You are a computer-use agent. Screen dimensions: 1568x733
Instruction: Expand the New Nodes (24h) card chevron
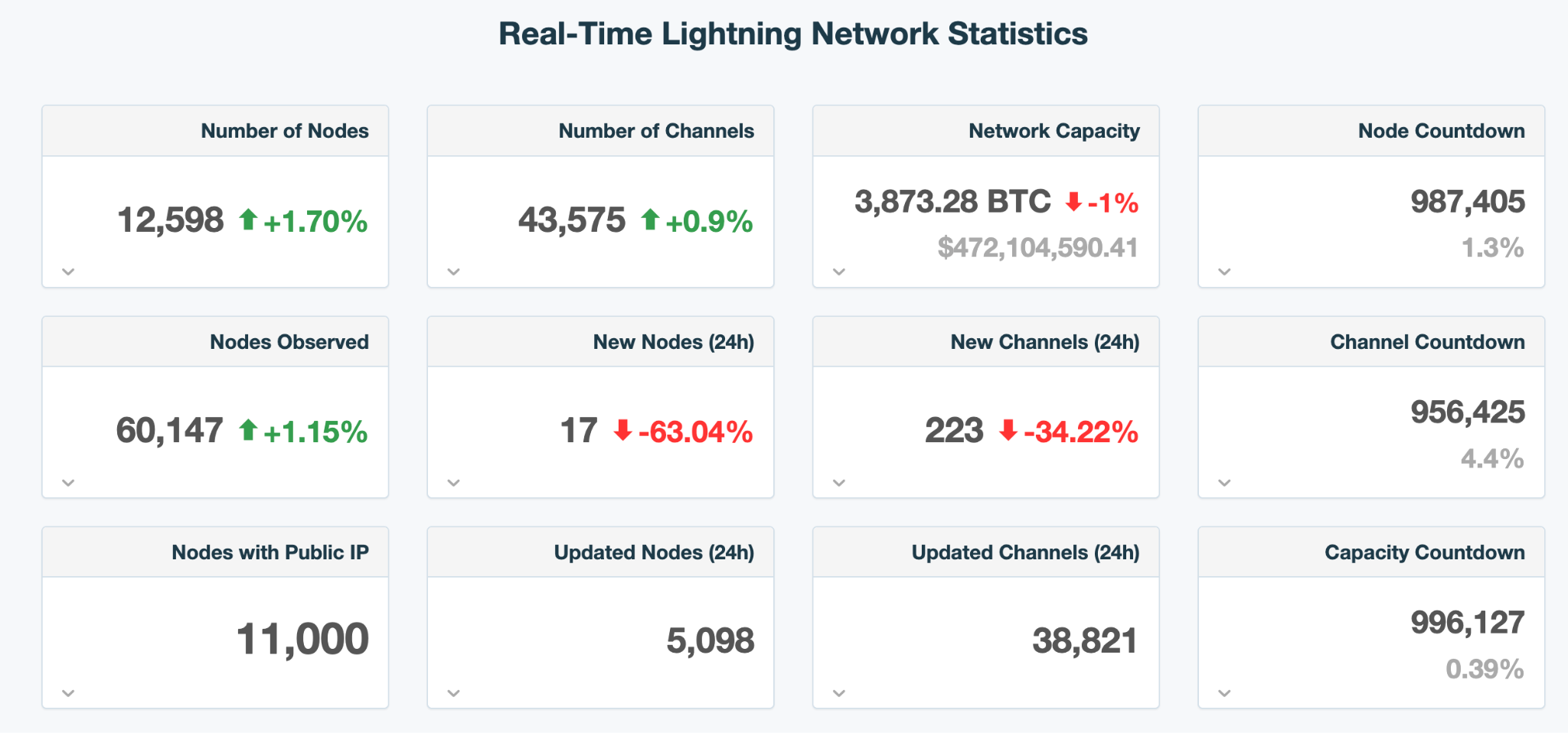point(453,483)
